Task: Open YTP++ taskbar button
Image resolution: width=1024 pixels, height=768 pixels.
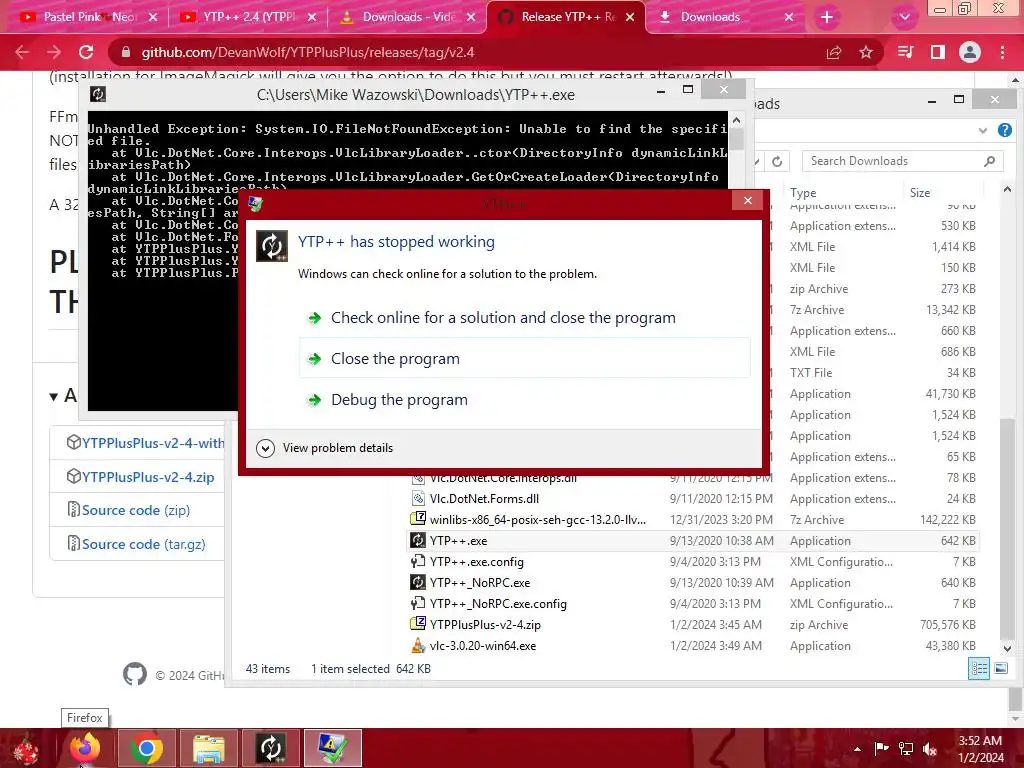Action: coord(270,748)
